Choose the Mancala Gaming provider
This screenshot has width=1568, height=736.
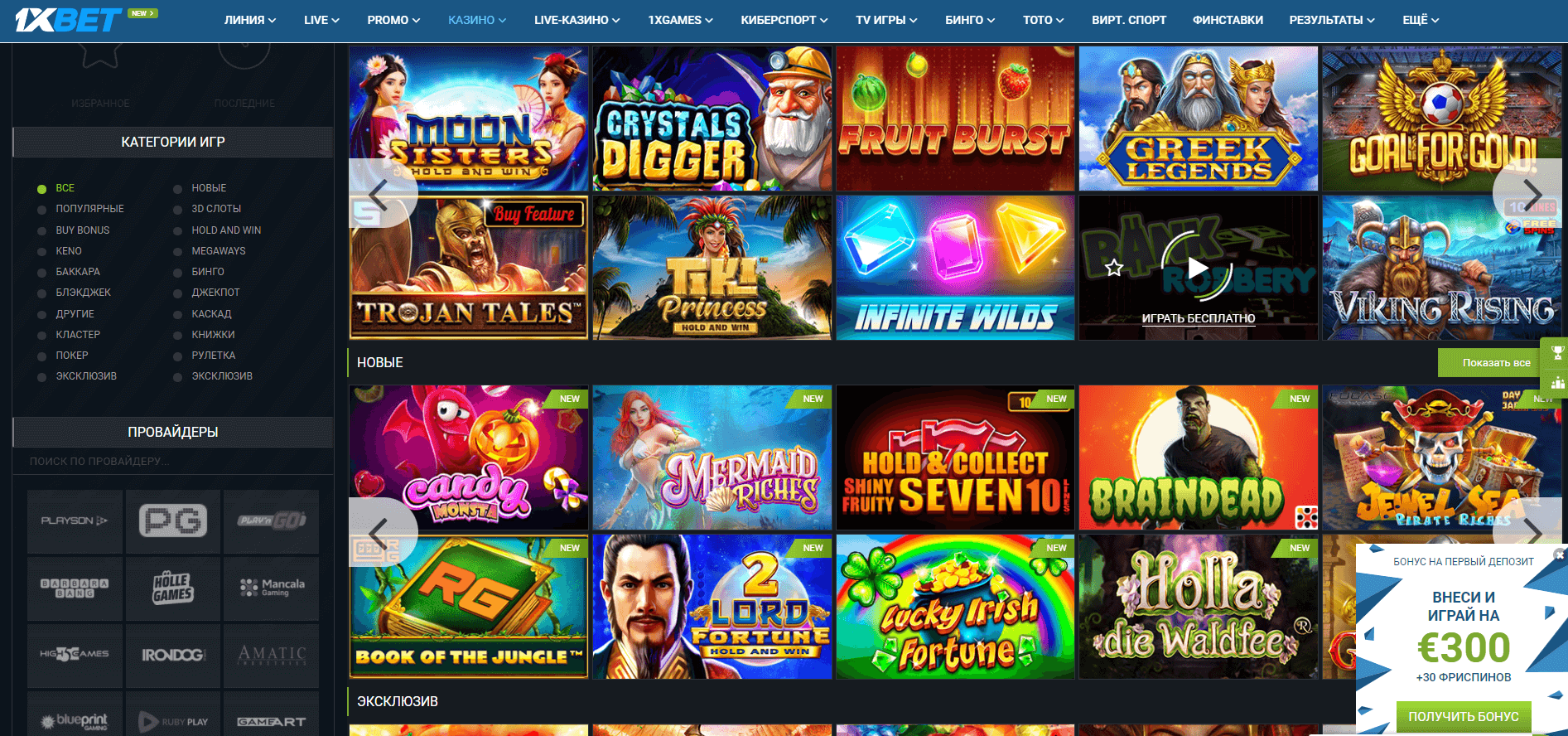tap(272, 588)
